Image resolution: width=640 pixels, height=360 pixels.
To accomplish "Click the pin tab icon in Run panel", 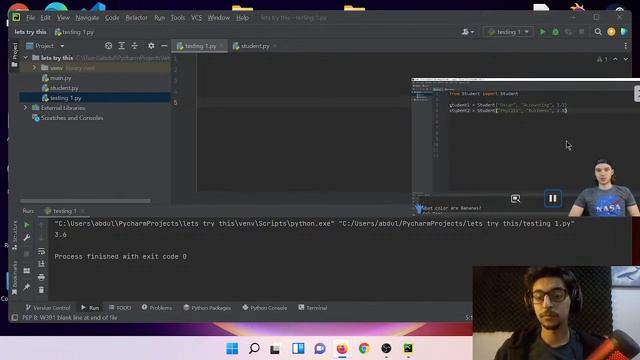I will tap(27, 287).
